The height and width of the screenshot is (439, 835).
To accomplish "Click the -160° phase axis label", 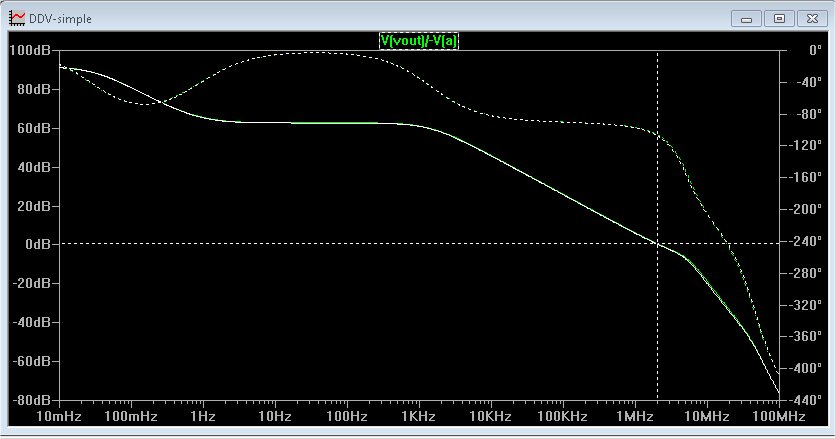I will tap(805, 177).
